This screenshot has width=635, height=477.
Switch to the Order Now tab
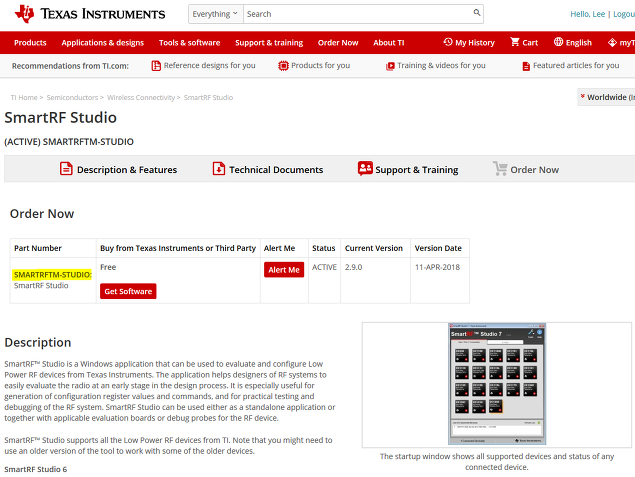click(535, 170)
